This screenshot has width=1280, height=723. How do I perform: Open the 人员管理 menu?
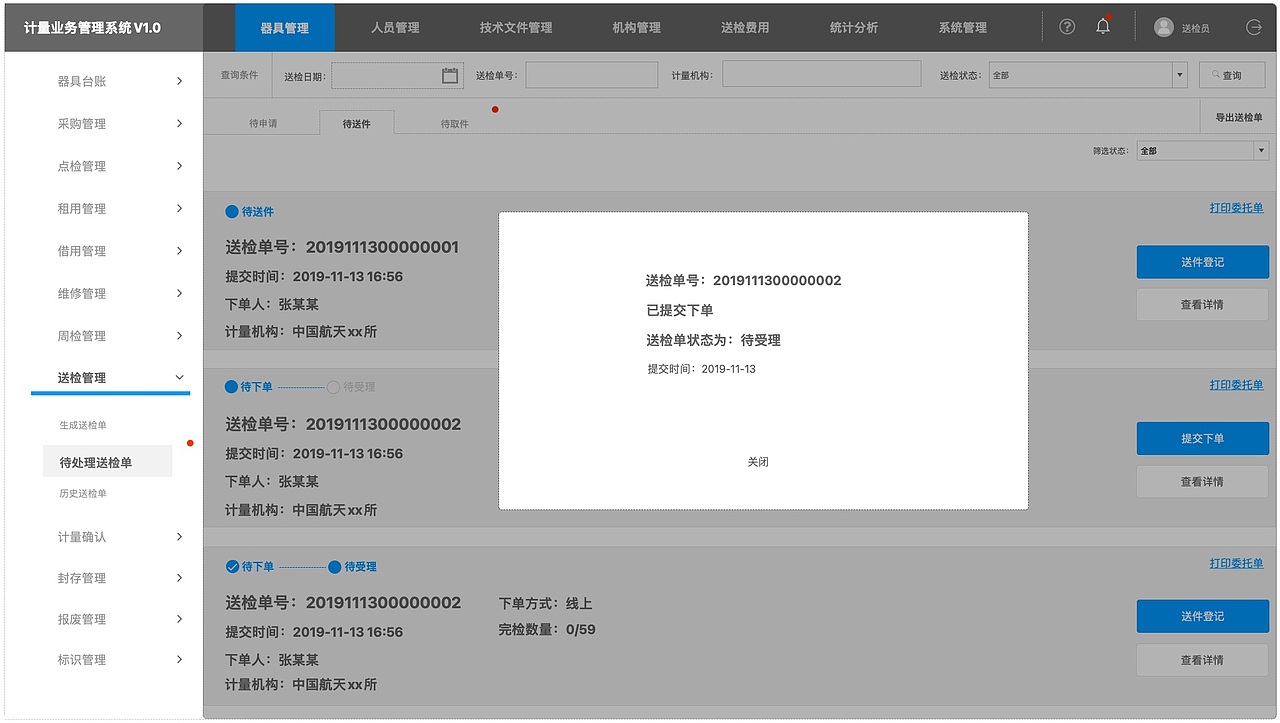[393, 27]
